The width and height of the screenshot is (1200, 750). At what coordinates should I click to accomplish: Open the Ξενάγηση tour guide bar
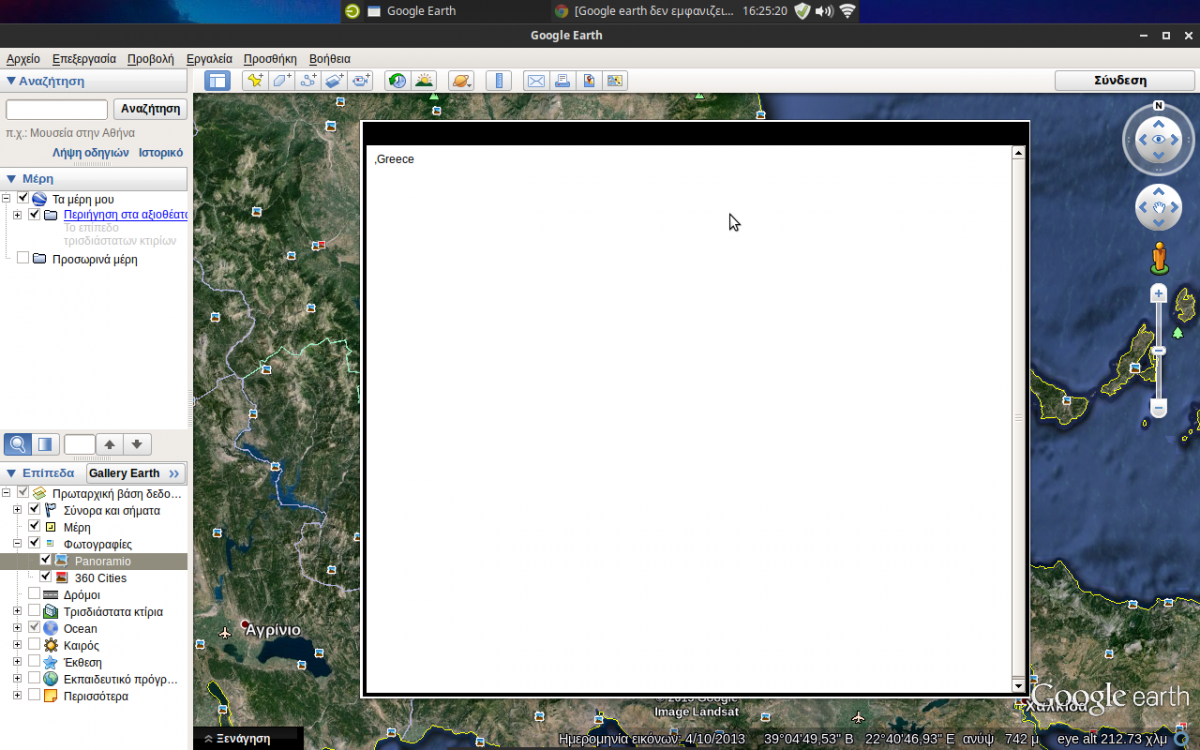click(247, 738)
